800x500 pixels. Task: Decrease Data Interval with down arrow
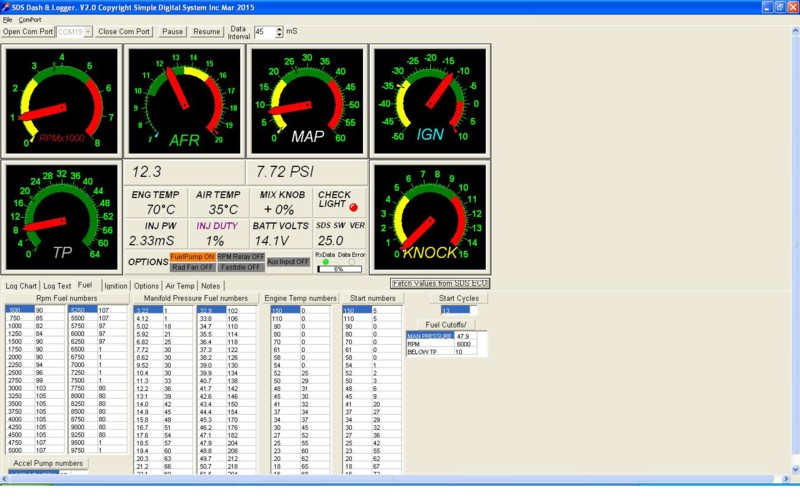click(280, 36)
